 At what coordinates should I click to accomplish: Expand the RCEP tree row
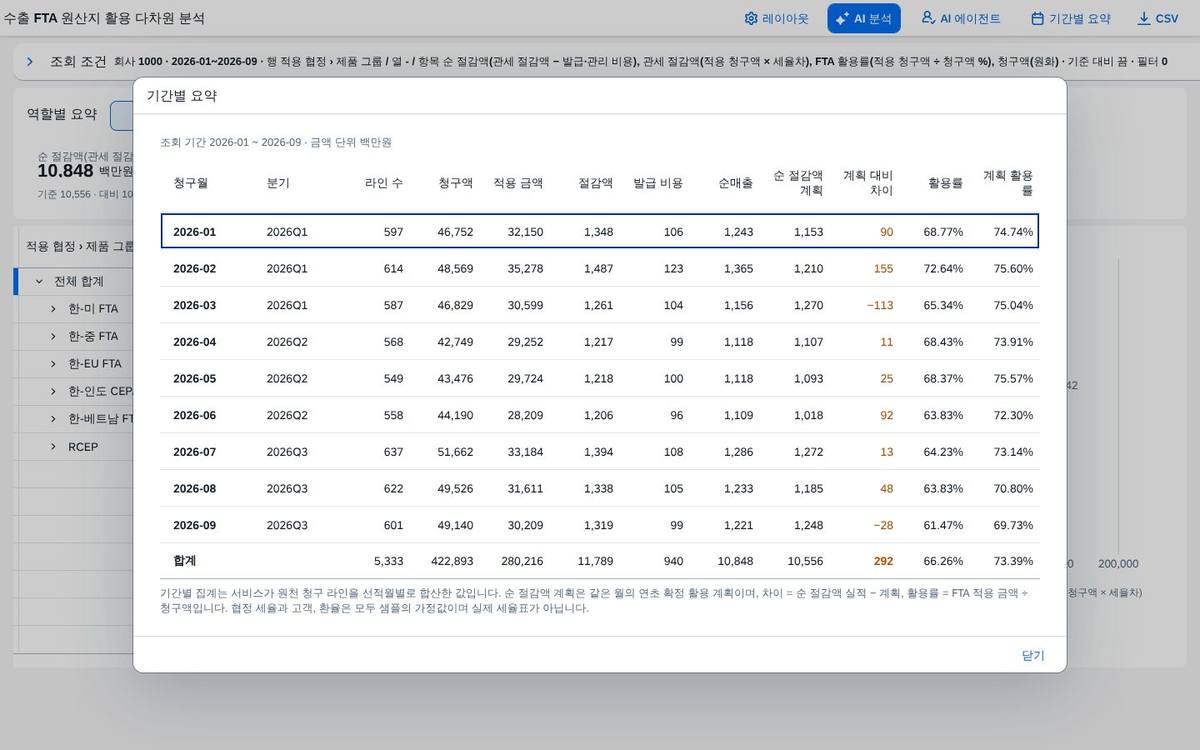(x=53, y=446)
